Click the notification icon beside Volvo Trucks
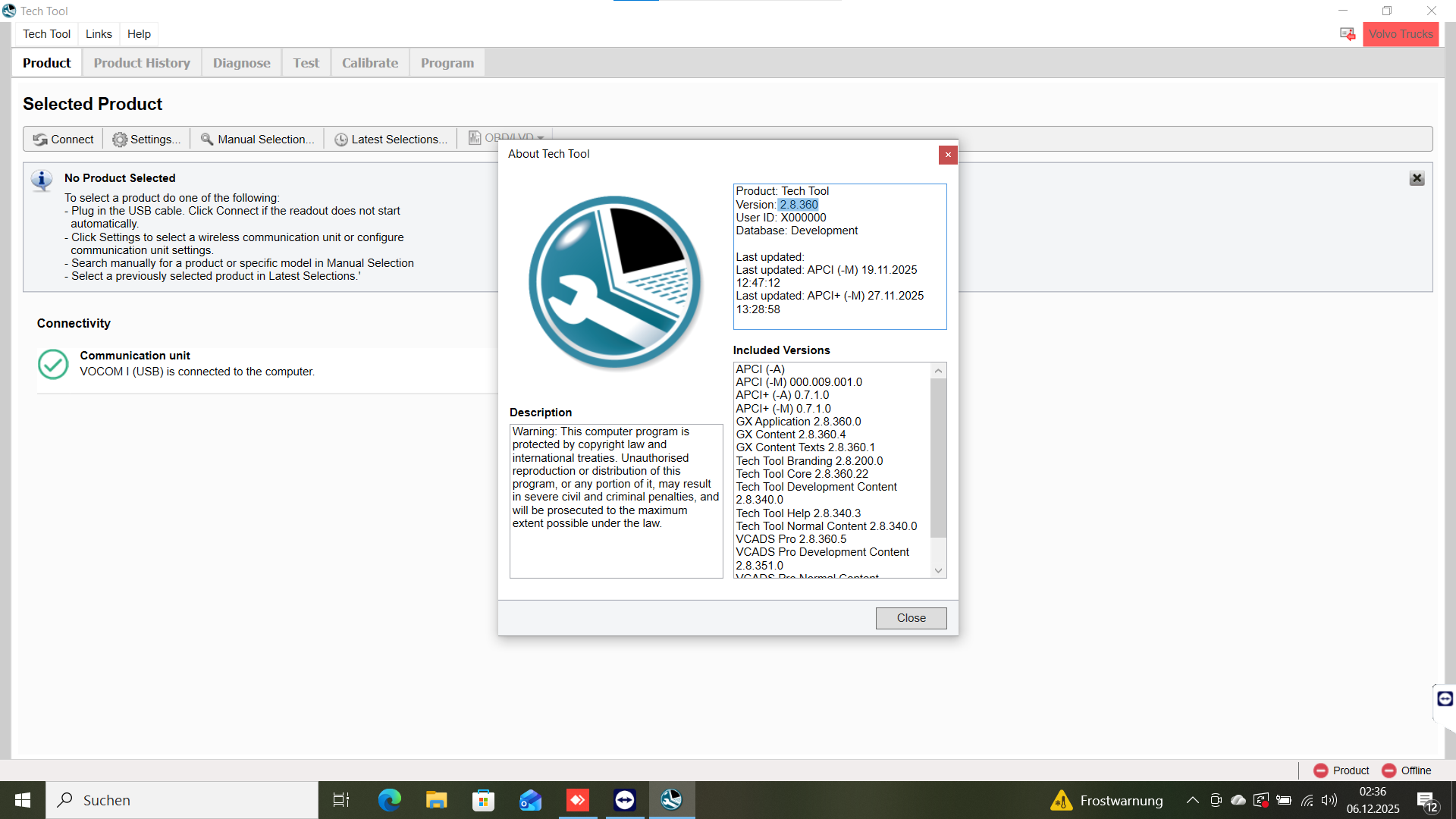The image size is (1456, 819). [1348, 34]
